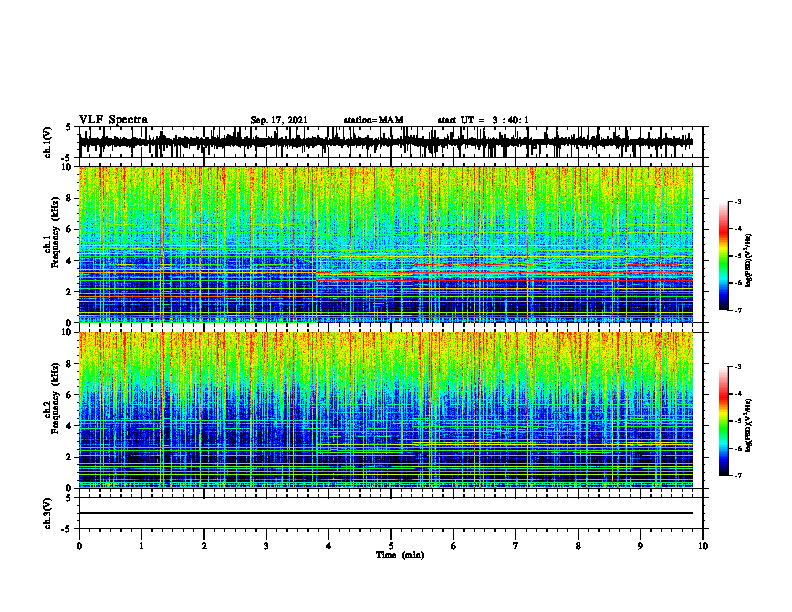Screen dimensions: 792x612
Task: Click the "VLF Spectra" plot title
Action: (113, 120)
